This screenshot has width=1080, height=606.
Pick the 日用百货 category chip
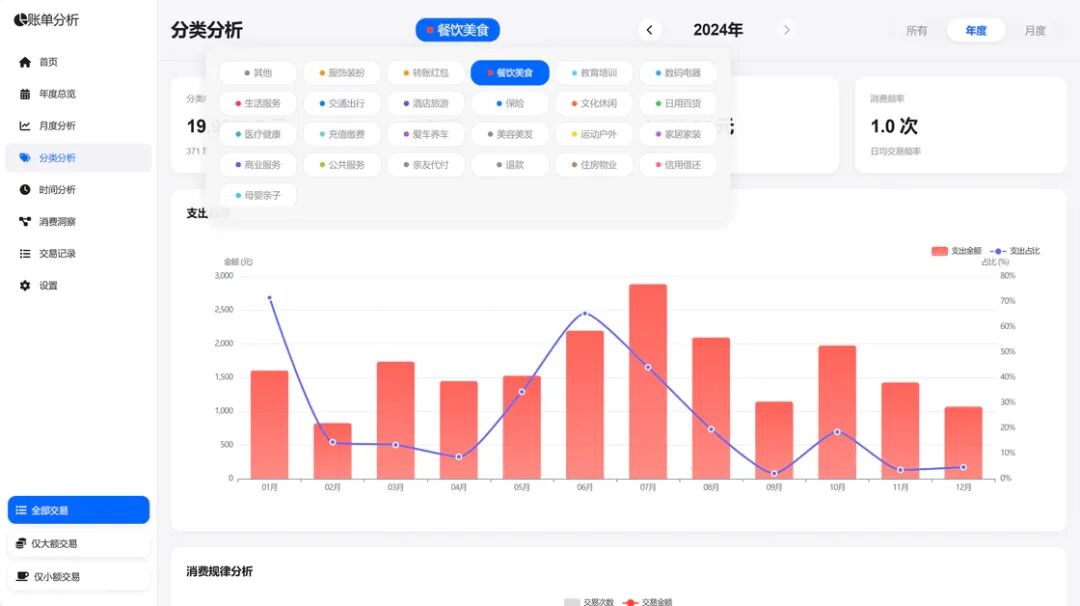pos(678,103)
